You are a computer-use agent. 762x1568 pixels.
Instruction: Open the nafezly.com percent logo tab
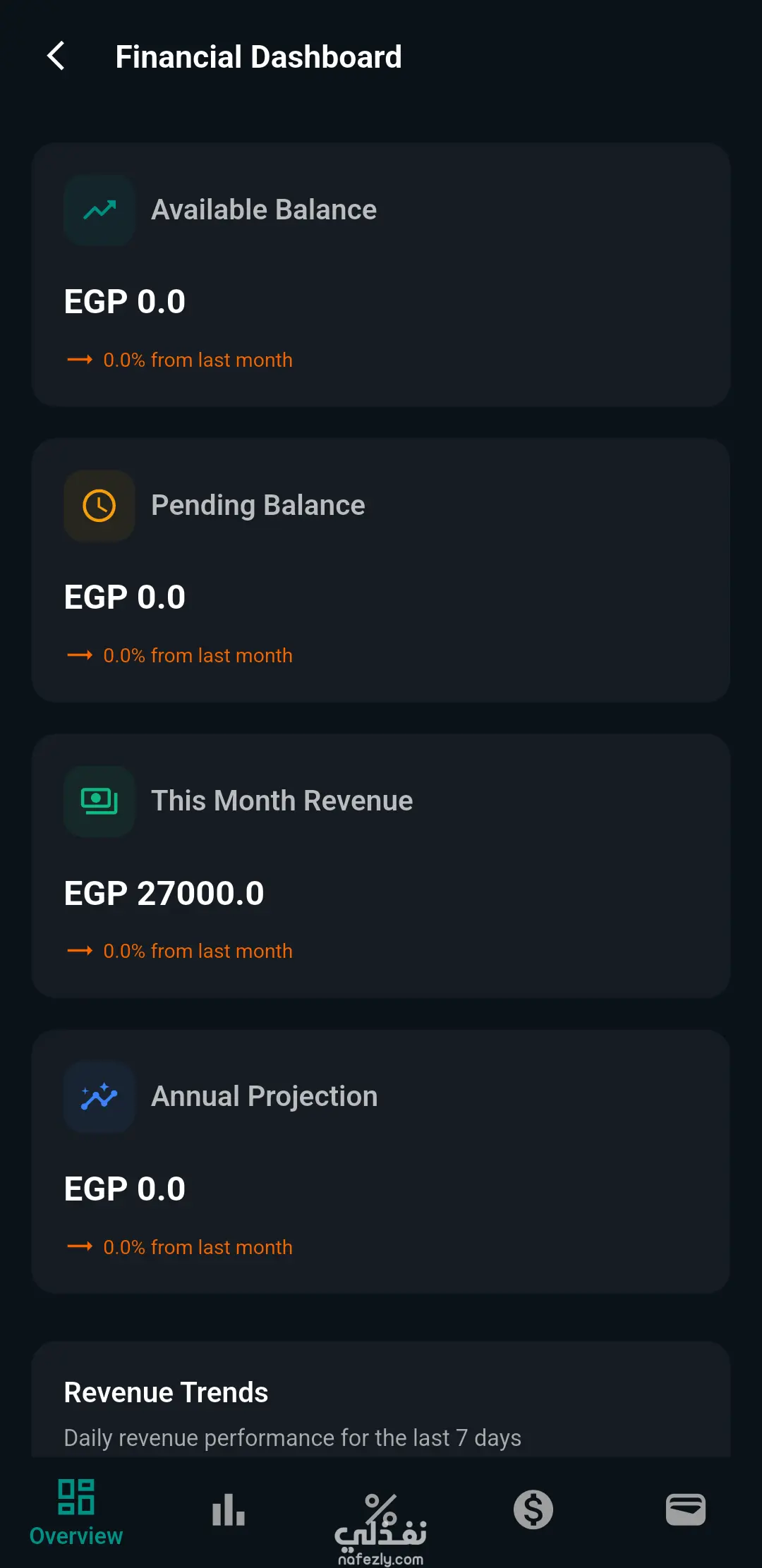pos(381,1529)
